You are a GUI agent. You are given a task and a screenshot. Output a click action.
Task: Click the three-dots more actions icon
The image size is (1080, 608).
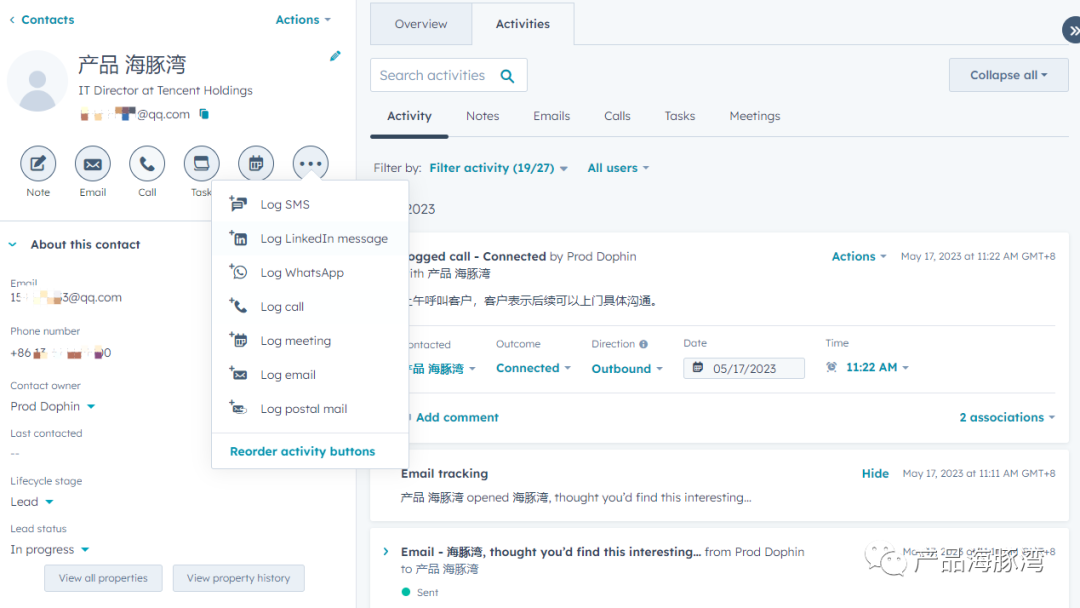(x=310, y=164)
